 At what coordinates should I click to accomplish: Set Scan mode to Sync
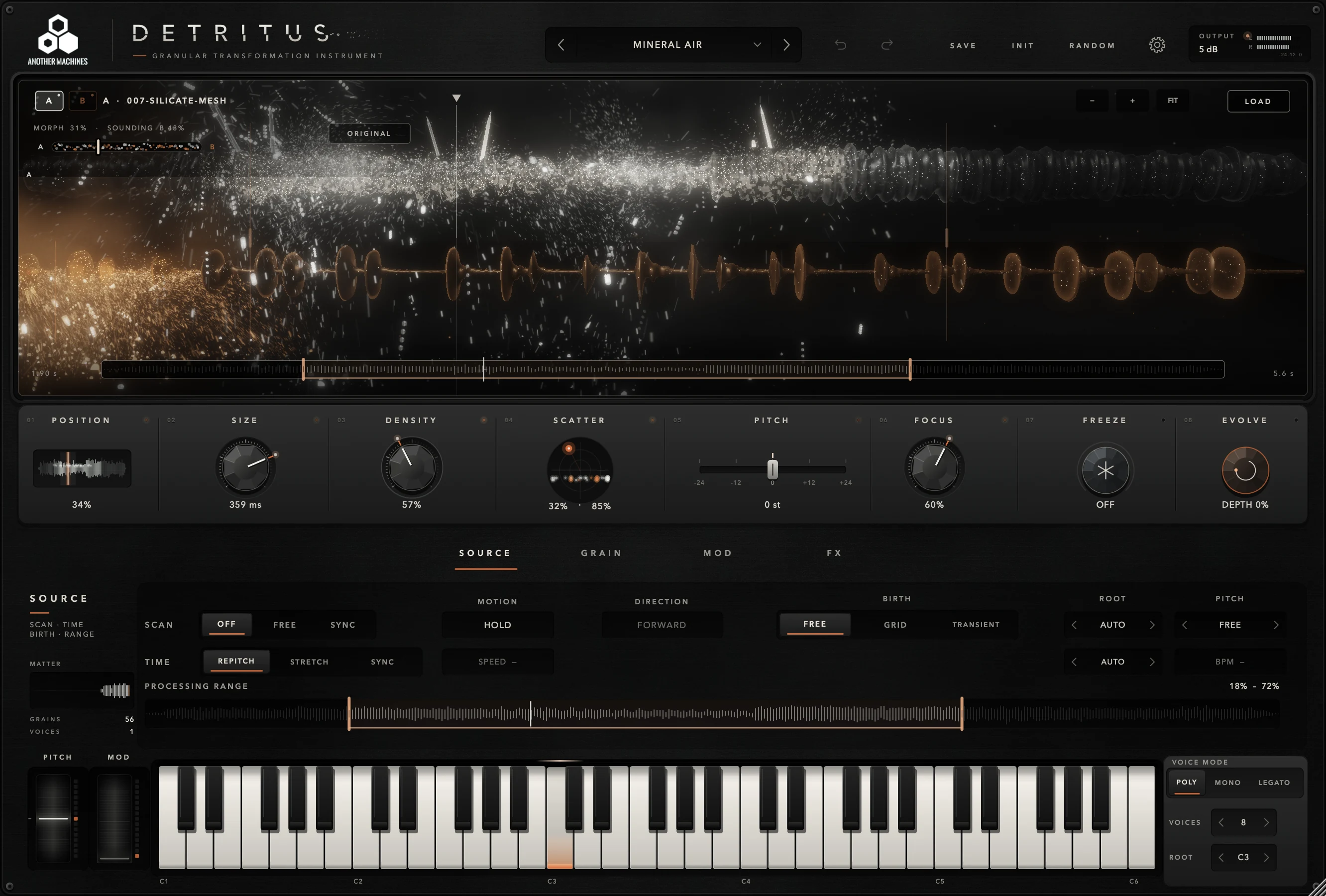(x=343, y=625)
